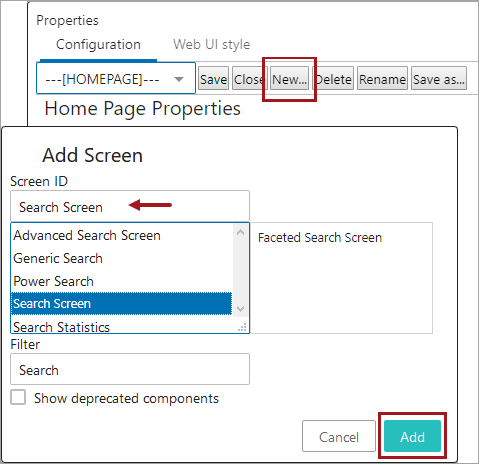Enable Show deprecated components checkbox
Screen dimensions: 479x464
(18, 397)
